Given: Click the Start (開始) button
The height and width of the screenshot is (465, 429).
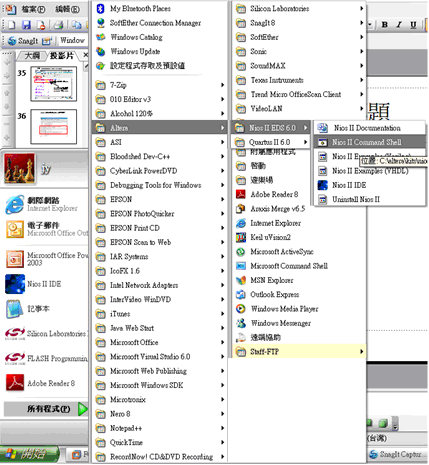Looking at the screenshot, I should (x=29, y=454).
